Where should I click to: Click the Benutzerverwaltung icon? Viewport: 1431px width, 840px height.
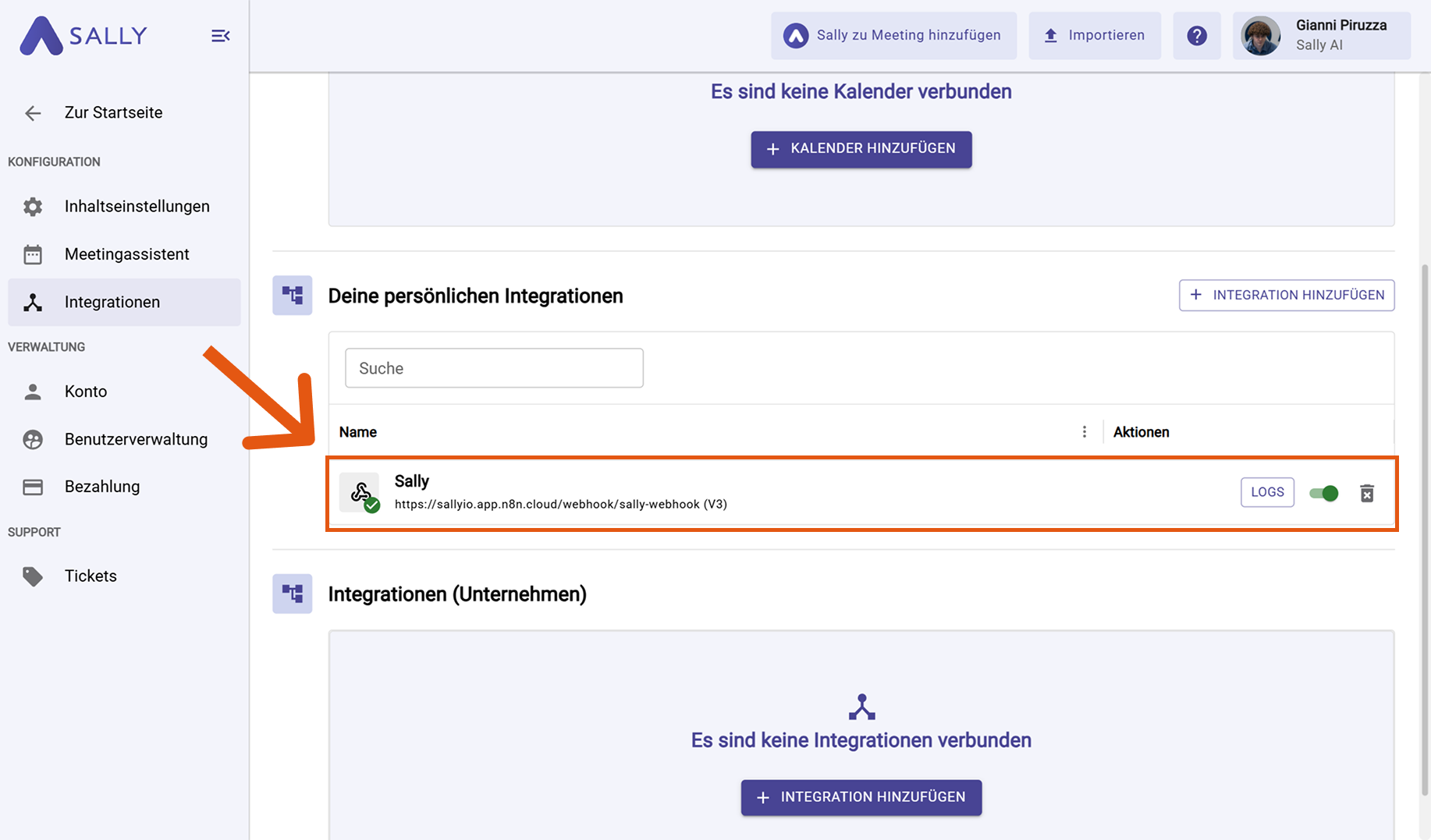point(33,440)
